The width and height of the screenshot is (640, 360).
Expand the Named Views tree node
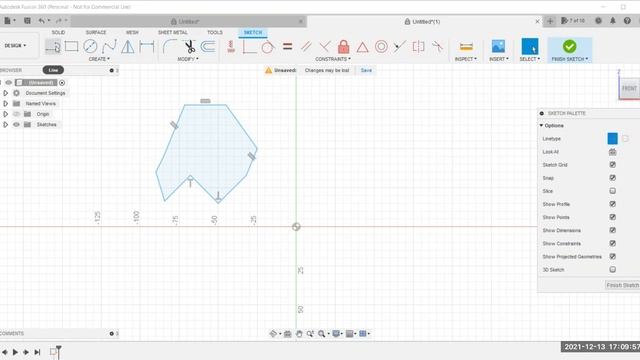pyautogui.click(x=5, y=104)
